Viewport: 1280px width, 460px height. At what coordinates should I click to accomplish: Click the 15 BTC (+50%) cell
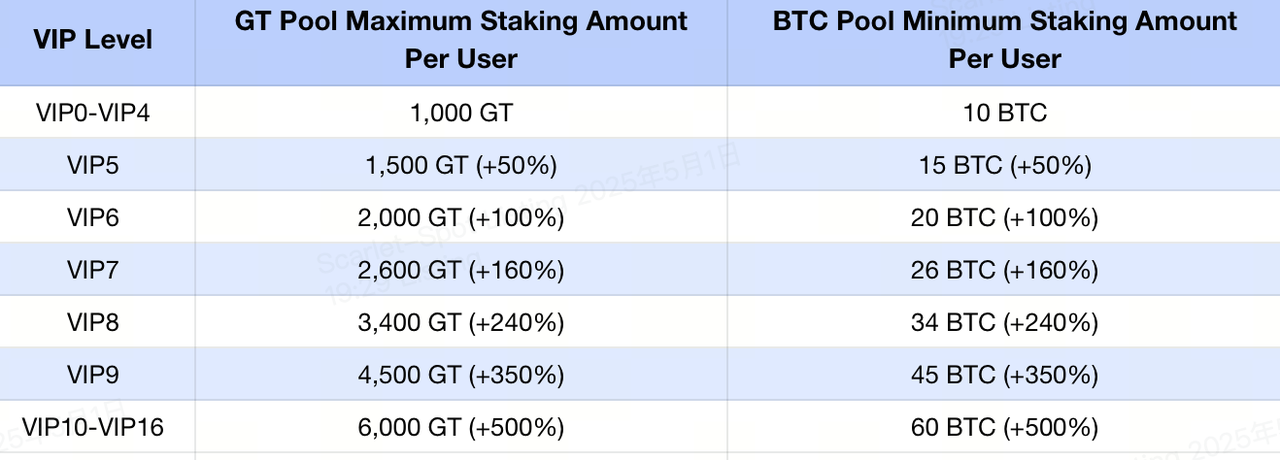click(x=1005, y=164)
